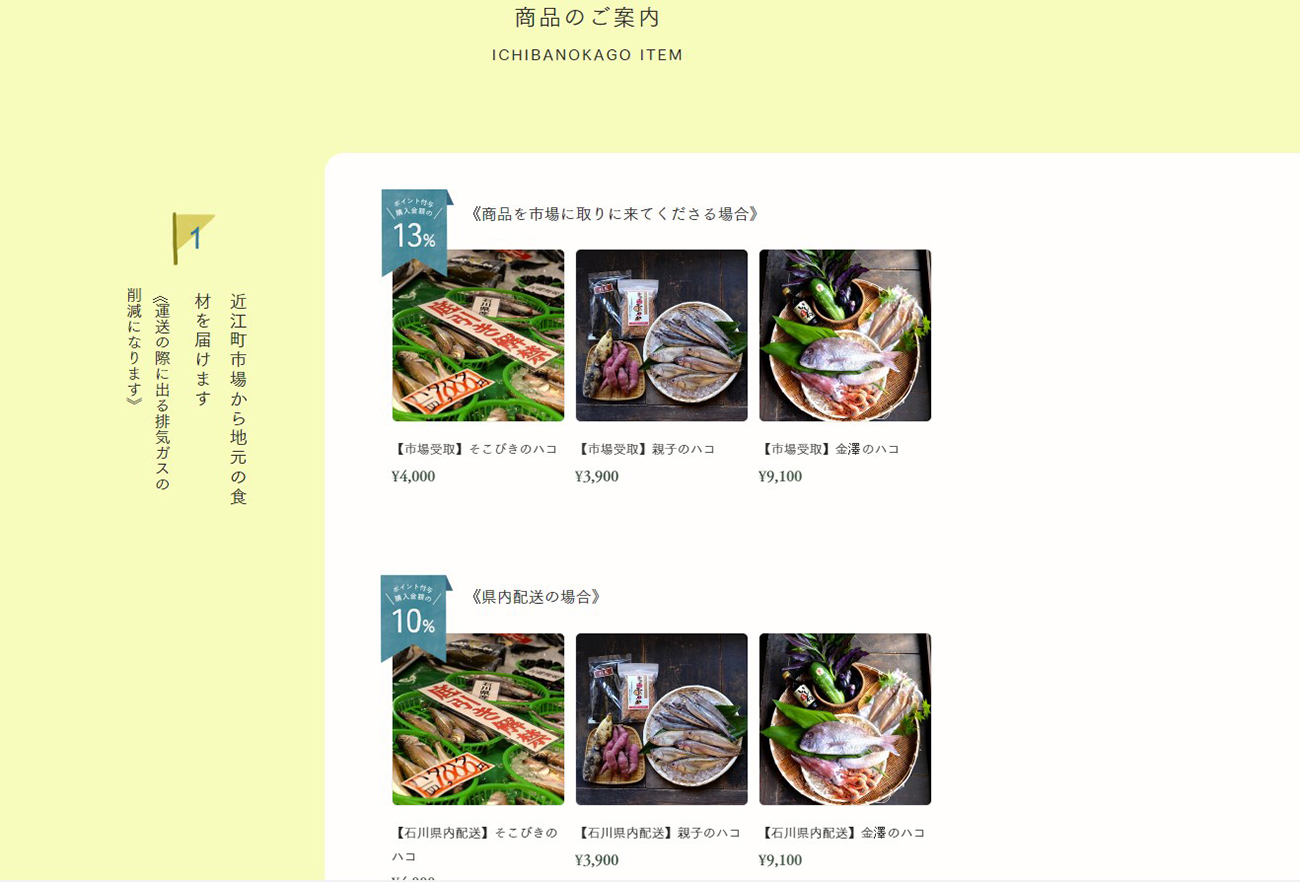Click the 【市場受取】親子のハコ title link
Screen dimensions: 1300x882
tap(645, 449)
